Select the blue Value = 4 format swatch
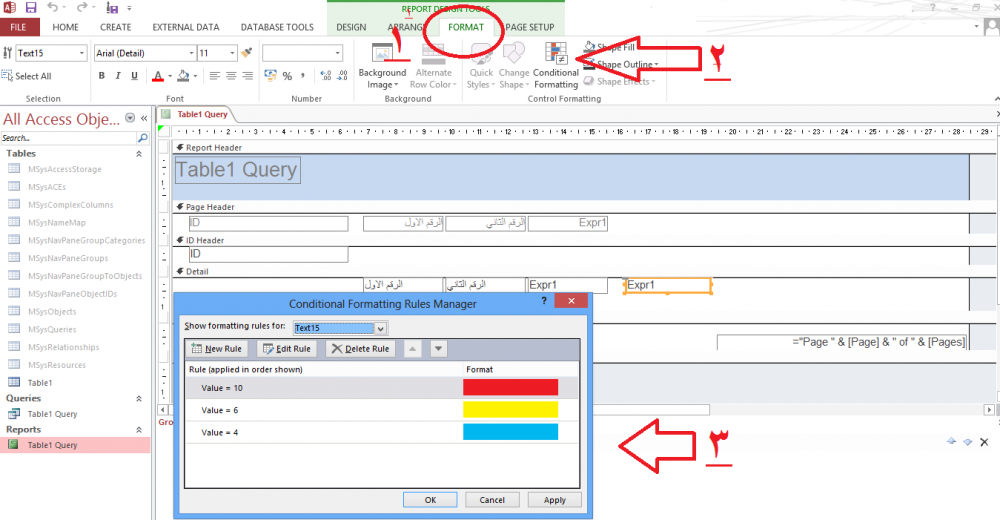 tap(510, 432)
